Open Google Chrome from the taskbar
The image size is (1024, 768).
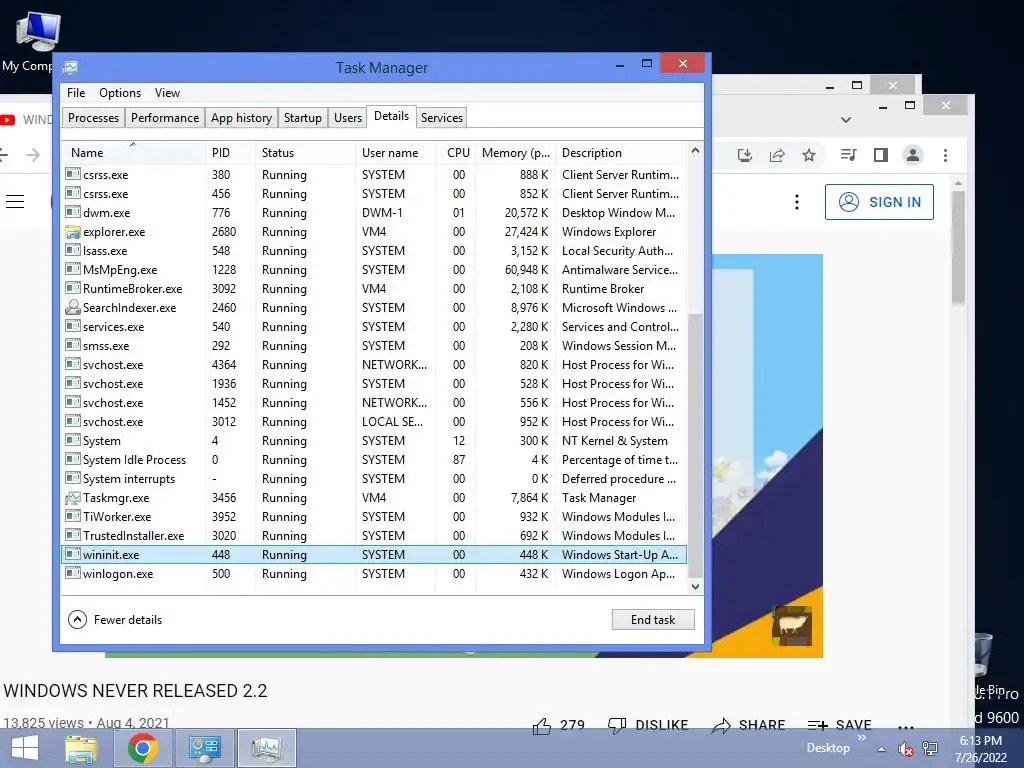pos(142,748)
